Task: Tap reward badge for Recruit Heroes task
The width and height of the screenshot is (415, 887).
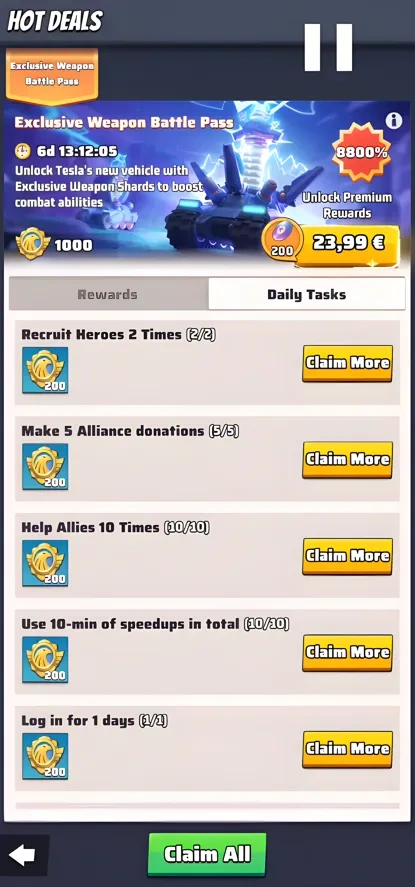Action: click(45, 370)
